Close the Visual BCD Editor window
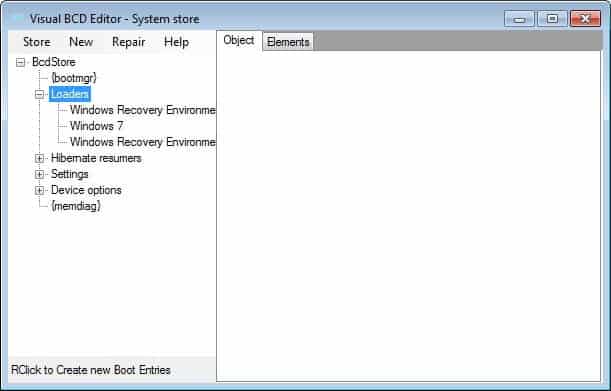 click(x=585, y=19)
